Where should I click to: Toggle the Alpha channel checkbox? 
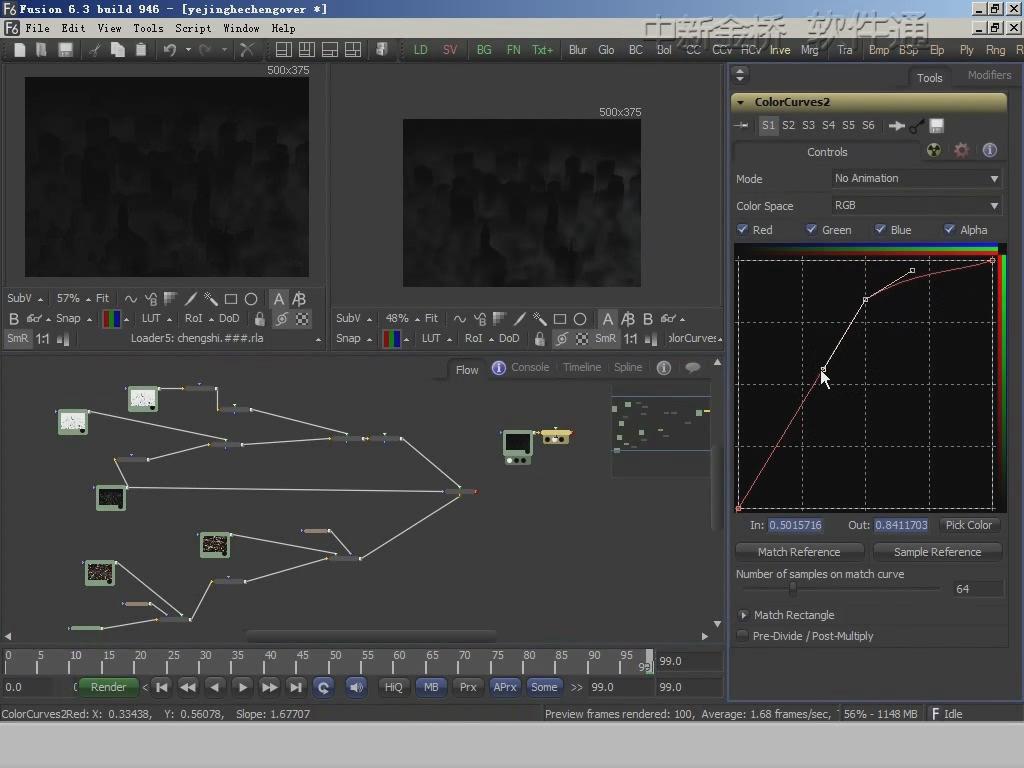pyautogui.click(x=950, y=229)
